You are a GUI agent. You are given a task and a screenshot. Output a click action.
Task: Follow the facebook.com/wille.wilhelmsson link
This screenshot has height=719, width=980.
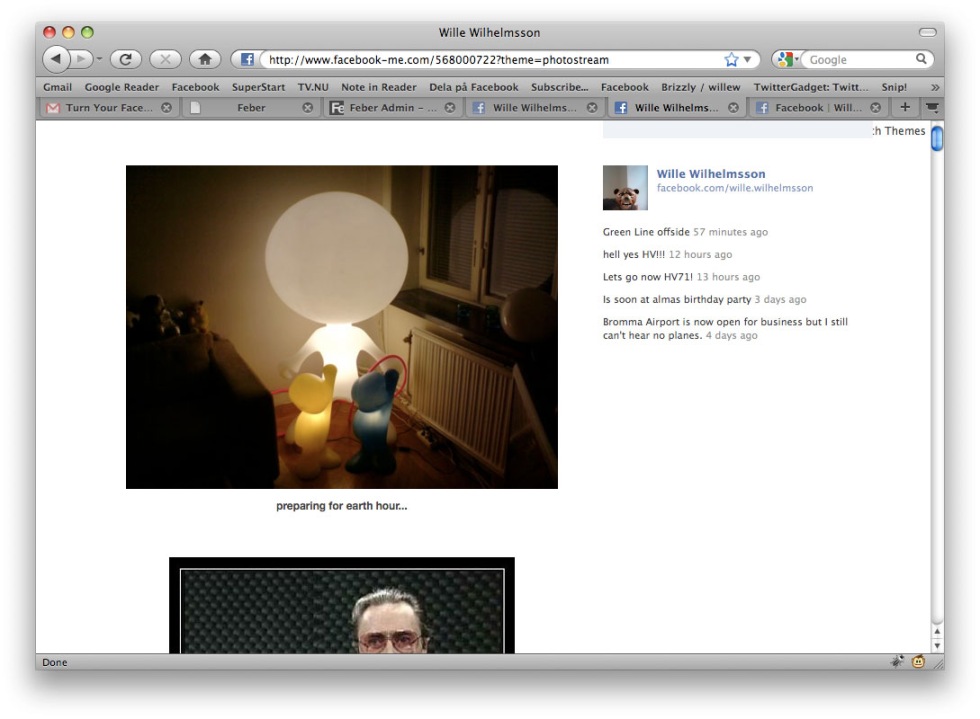pos(734,188)
